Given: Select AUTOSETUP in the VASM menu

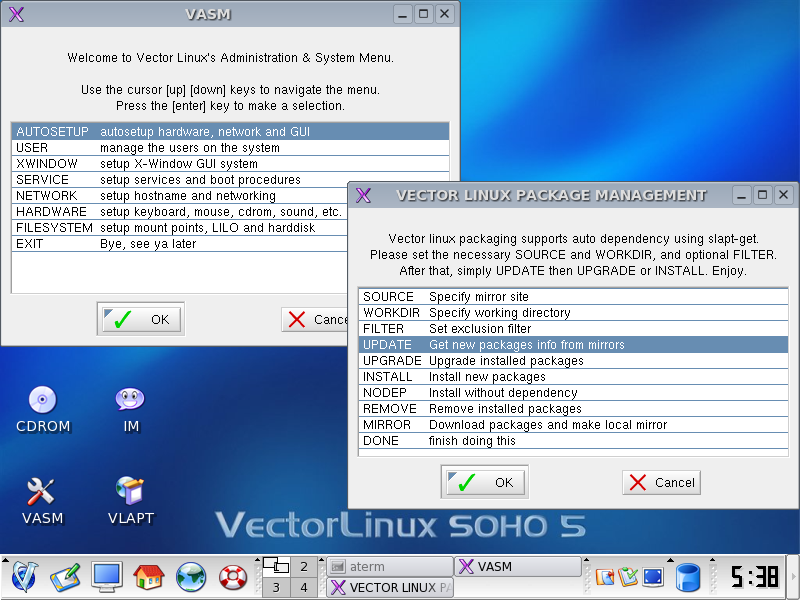Looking at the screenshot, I should (x=230, y=132).
